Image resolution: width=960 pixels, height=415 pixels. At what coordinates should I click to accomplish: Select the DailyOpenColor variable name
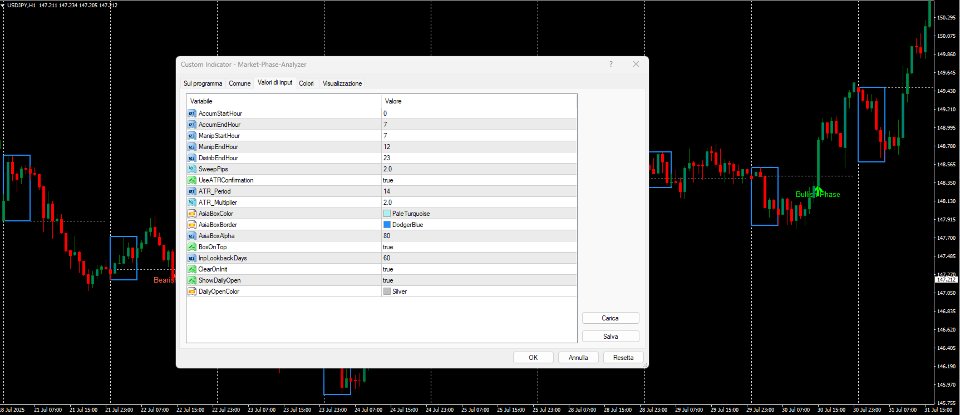(x=219, y=291)
